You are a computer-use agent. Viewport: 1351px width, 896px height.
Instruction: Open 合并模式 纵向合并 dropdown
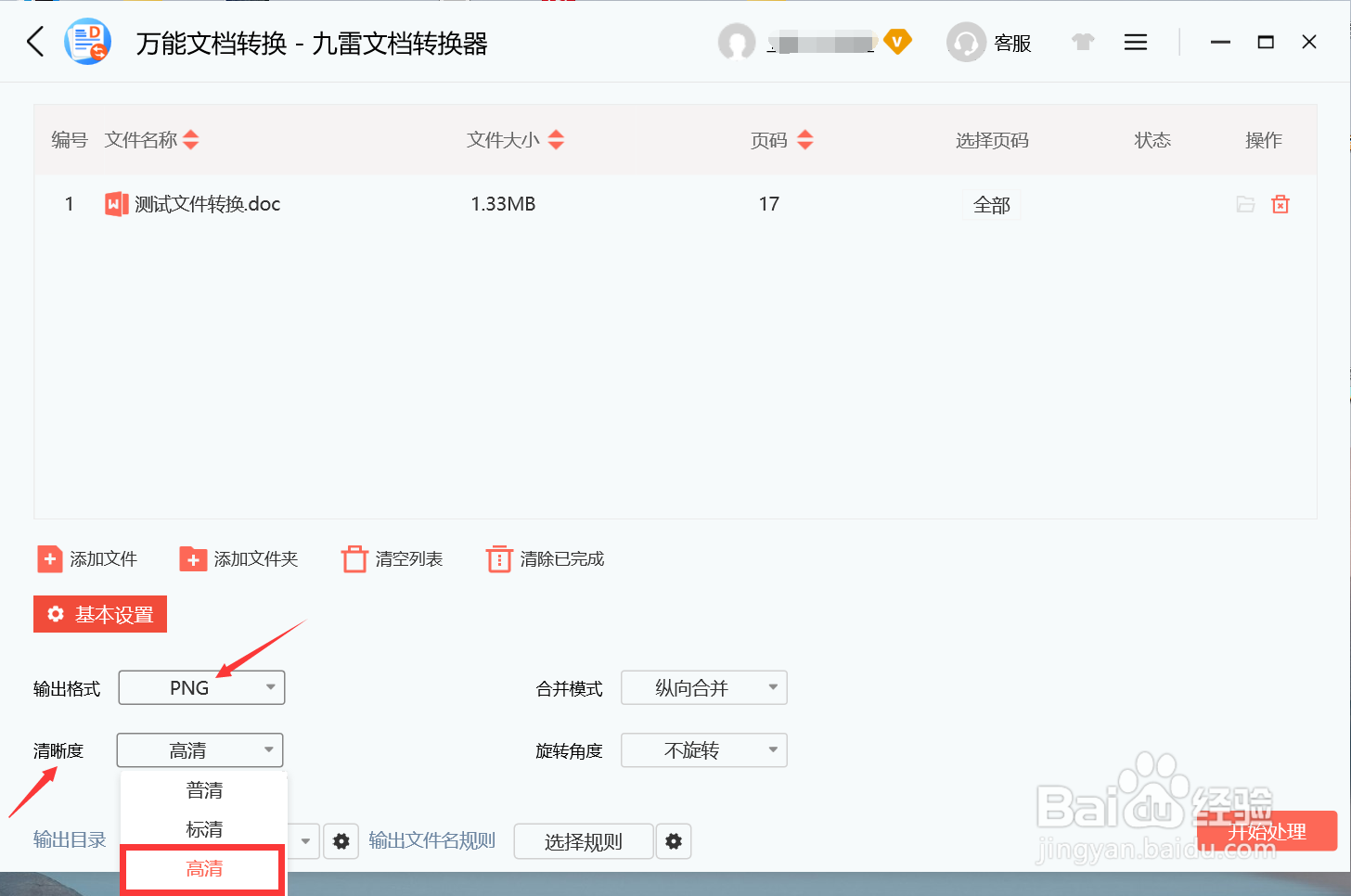704,687
